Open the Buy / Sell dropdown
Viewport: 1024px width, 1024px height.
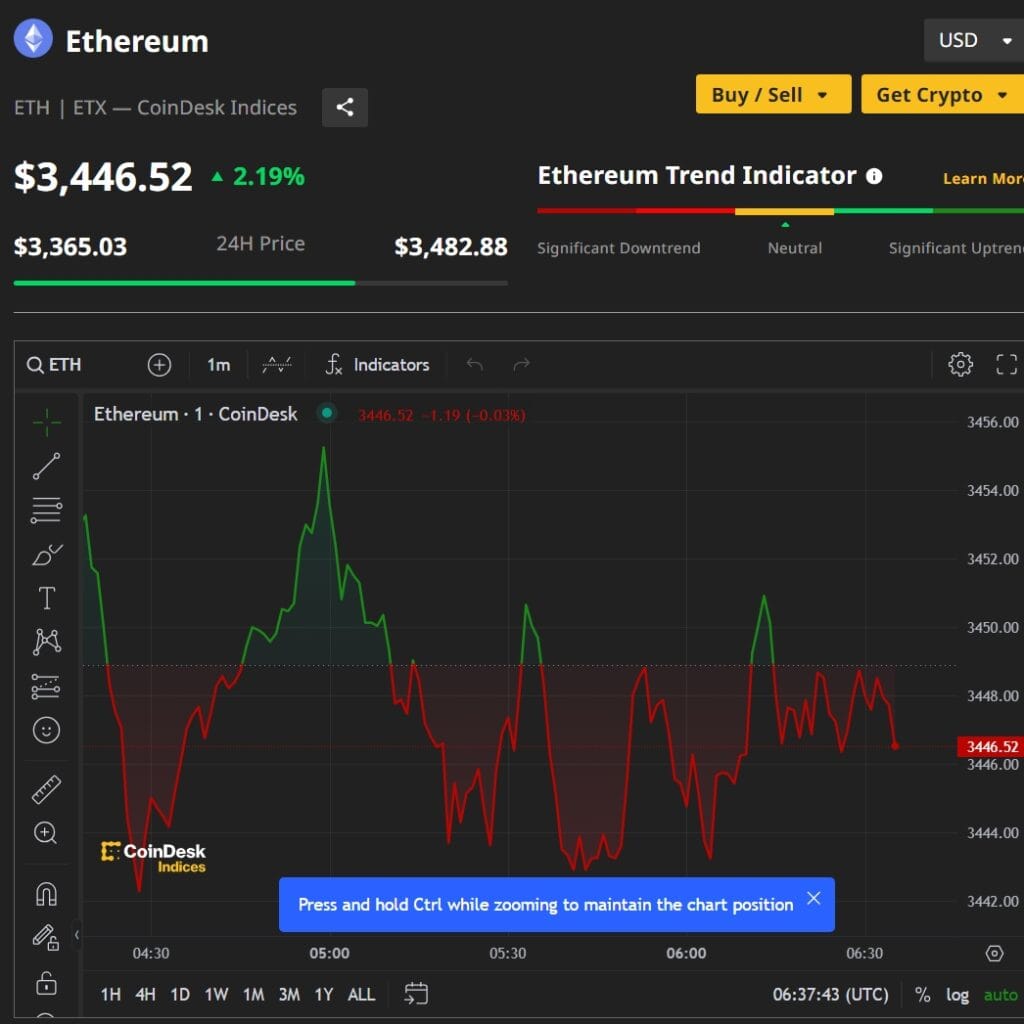coord(773,94)
